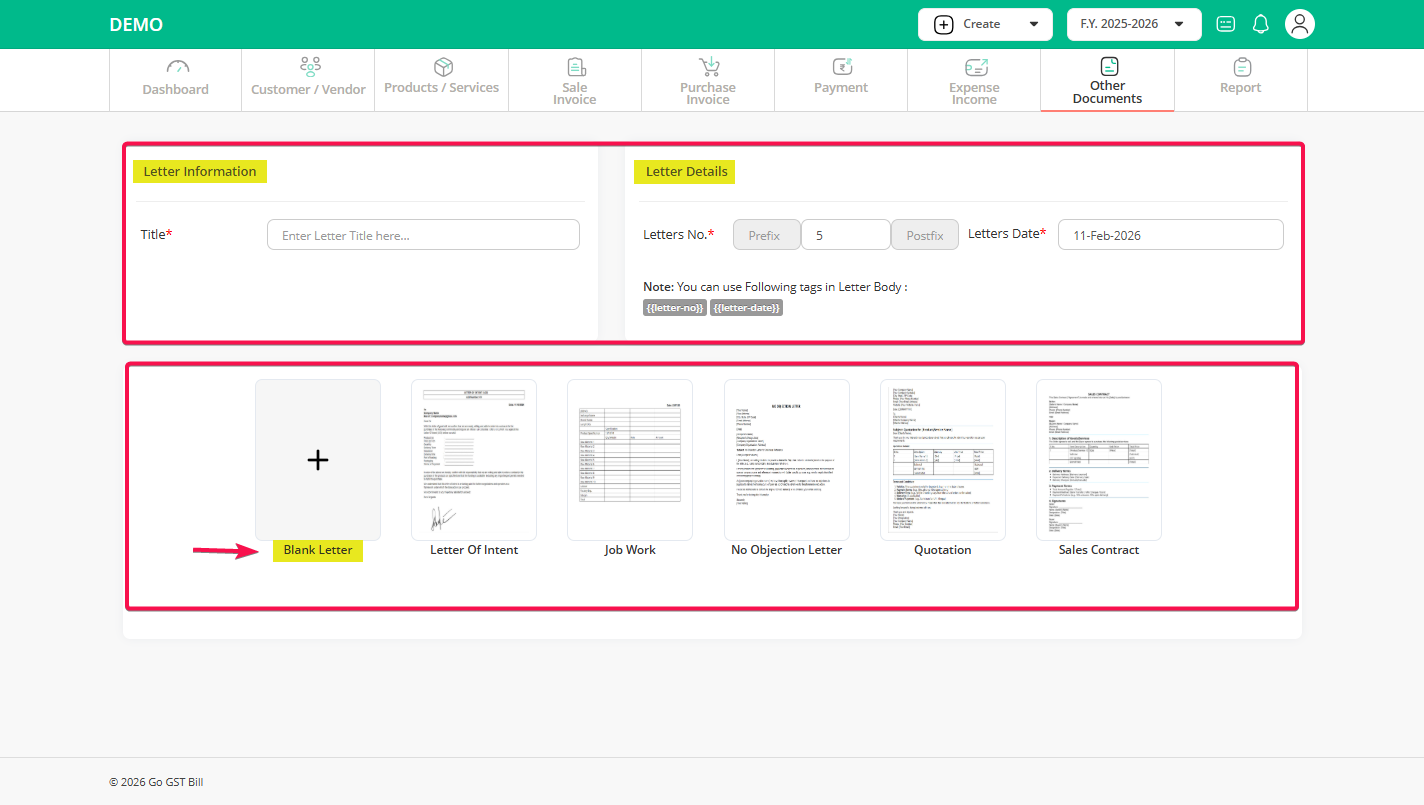Go to the Report tab
Viewport: 1424px width, 805px height.
[x=1240, y=80]
